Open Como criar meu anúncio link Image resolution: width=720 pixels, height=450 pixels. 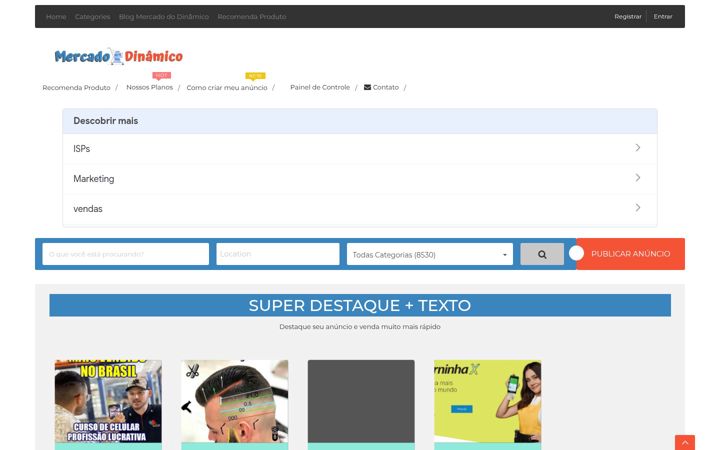227,87
